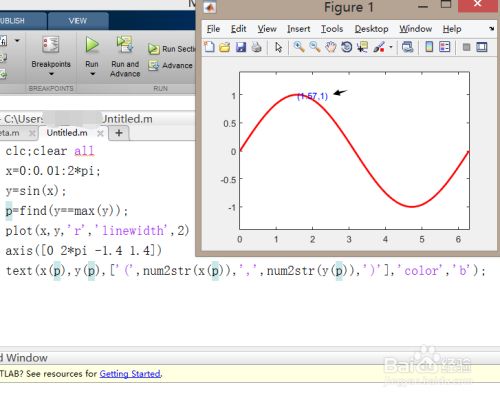Expand the Breakpoints dropdown arrow
Viewport: 500px width, 398px height.
(51, 74)
